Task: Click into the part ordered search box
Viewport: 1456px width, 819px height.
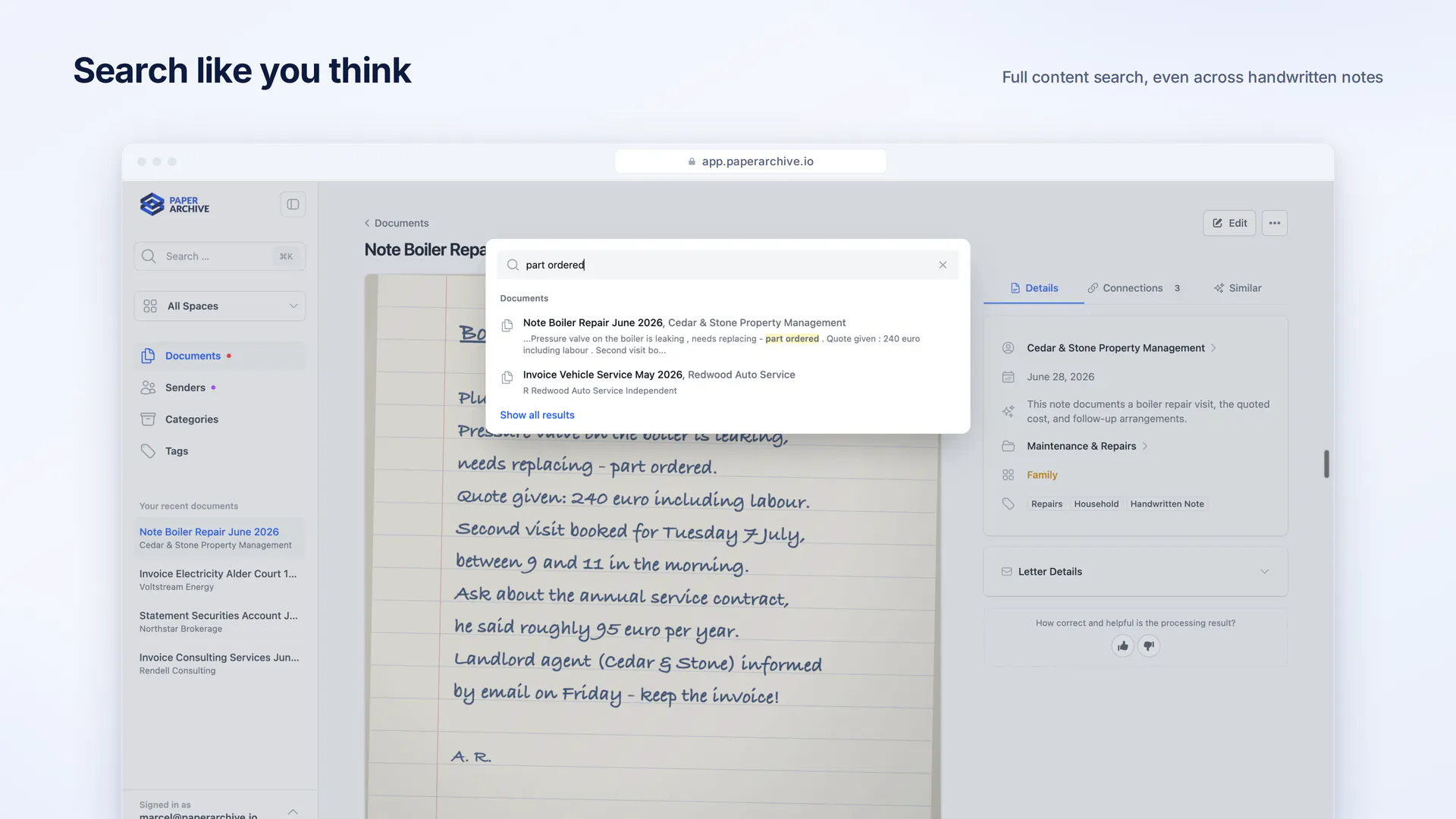Action: point(728,265)
